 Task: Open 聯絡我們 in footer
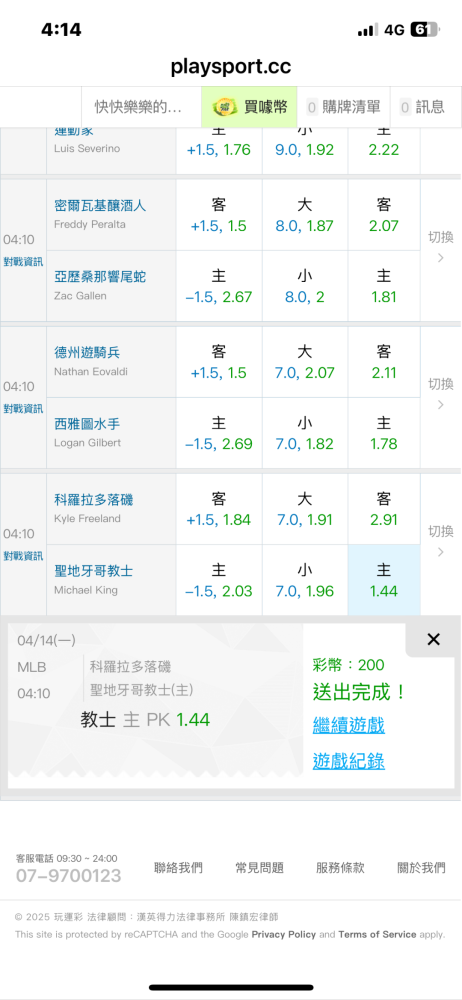[x=178, y=867]
